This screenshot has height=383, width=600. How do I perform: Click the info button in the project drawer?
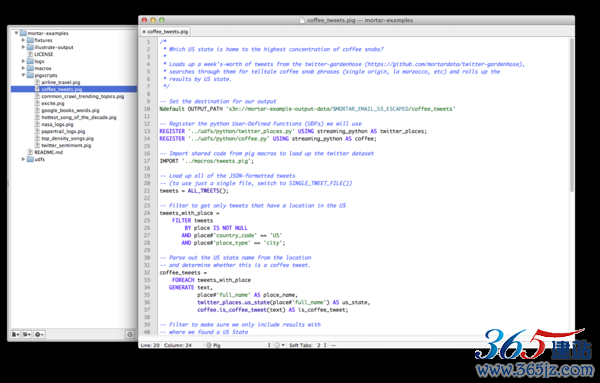pyautogui.click(x=130, y=334)
